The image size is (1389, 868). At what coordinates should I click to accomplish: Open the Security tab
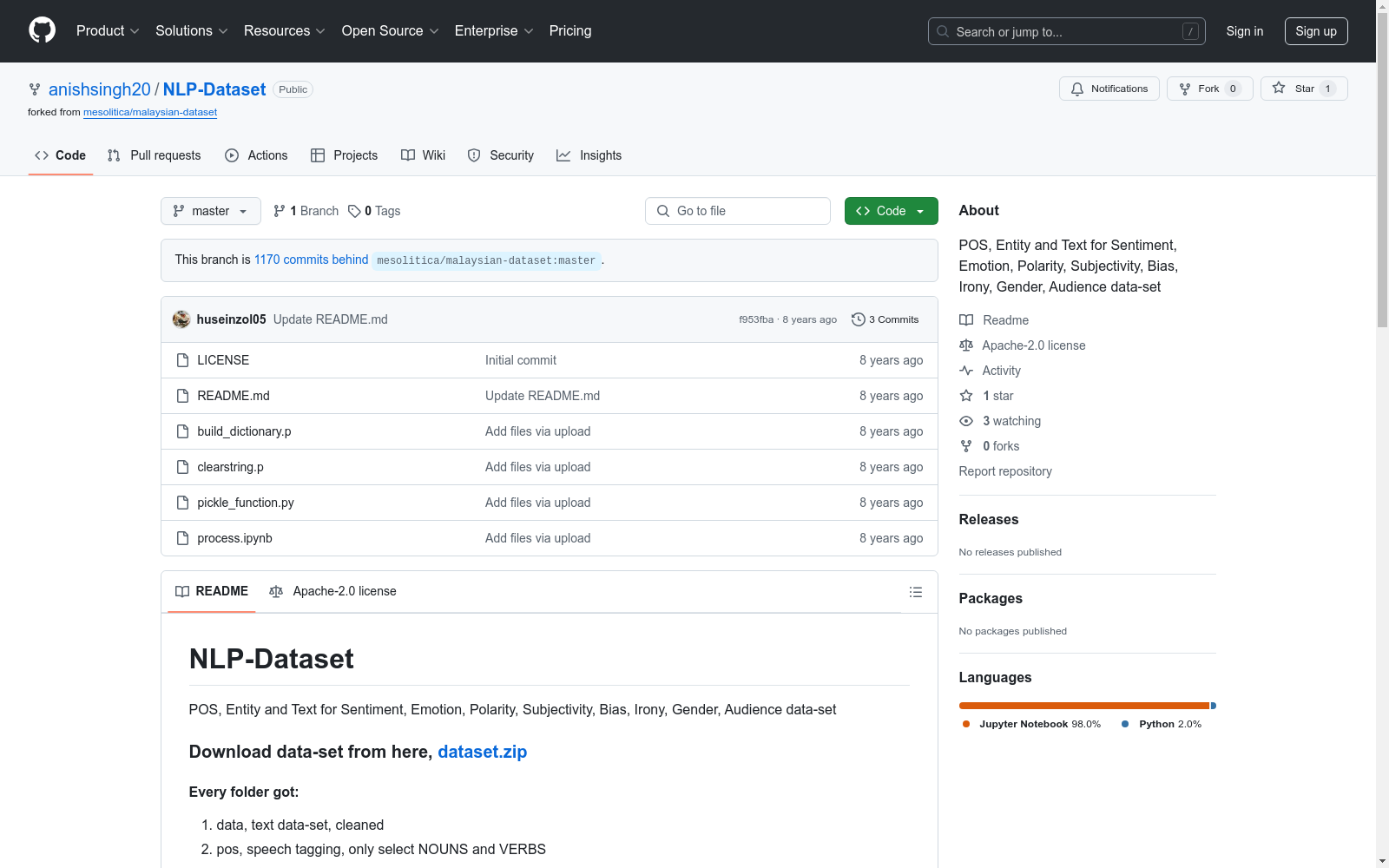pyautogui.click(x=500, y=155)
